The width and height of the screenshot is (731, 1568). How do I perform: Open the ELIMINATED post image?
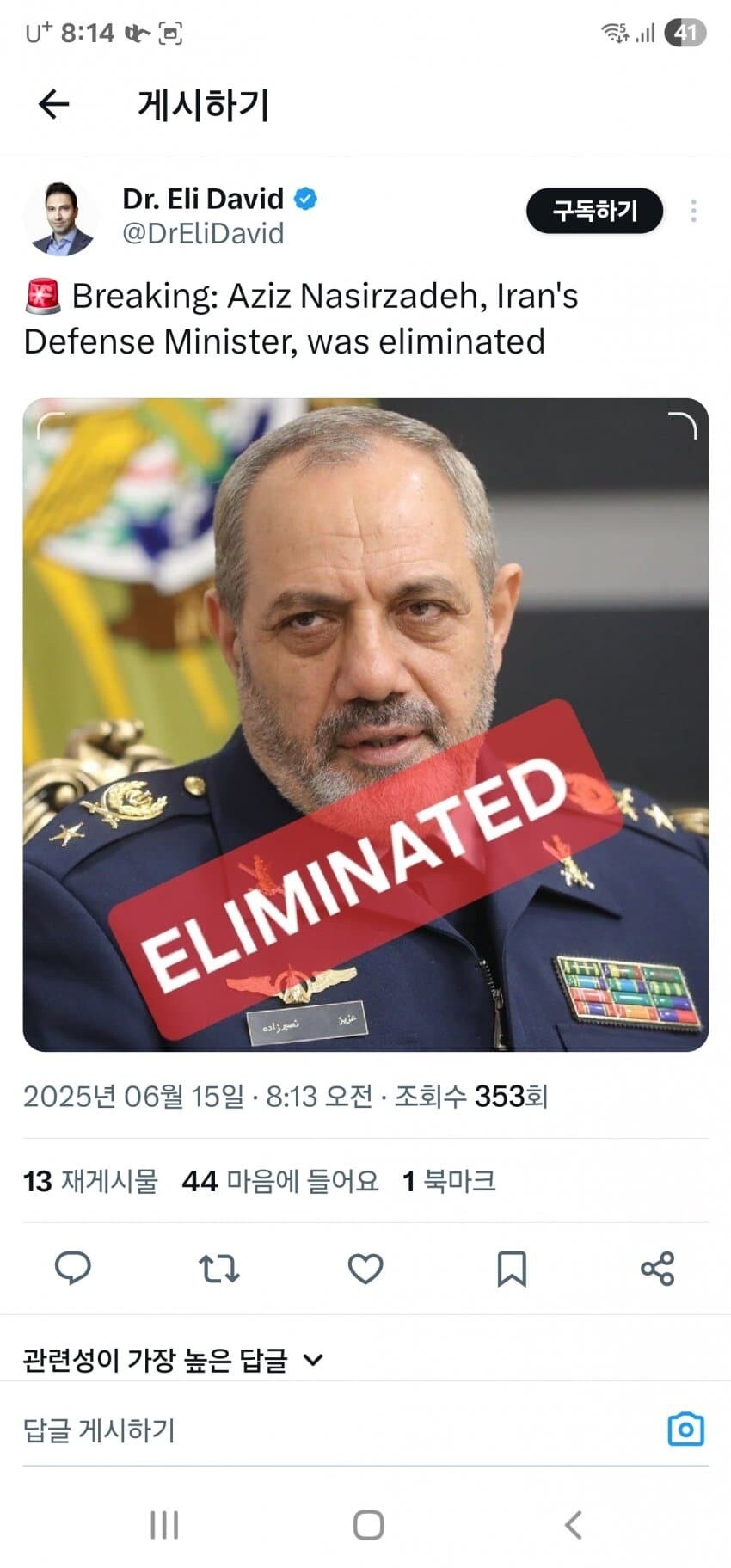tap(365, 724)
